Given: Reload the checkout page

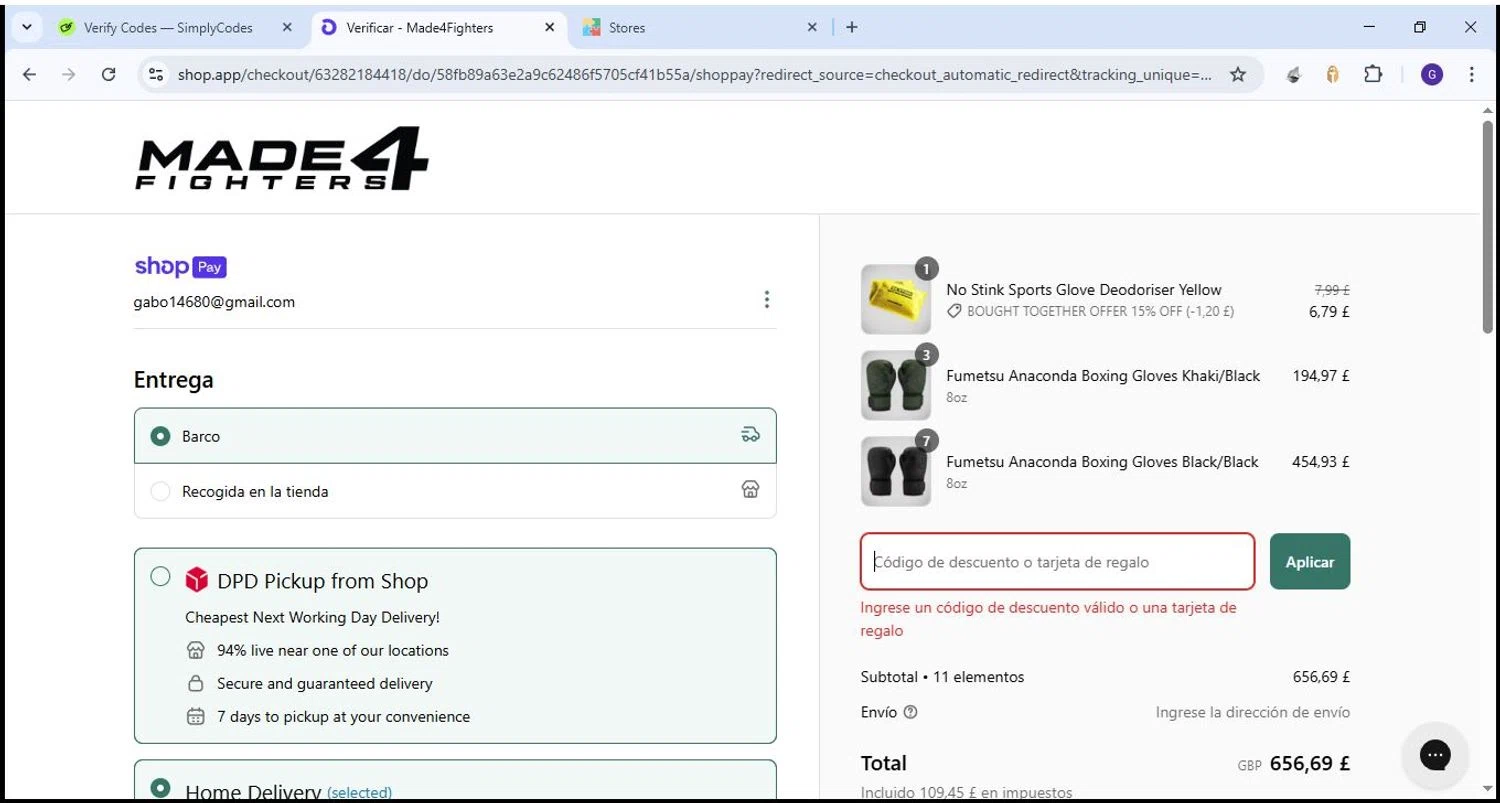Looking at the screenshot, I should tap(109, 74).
